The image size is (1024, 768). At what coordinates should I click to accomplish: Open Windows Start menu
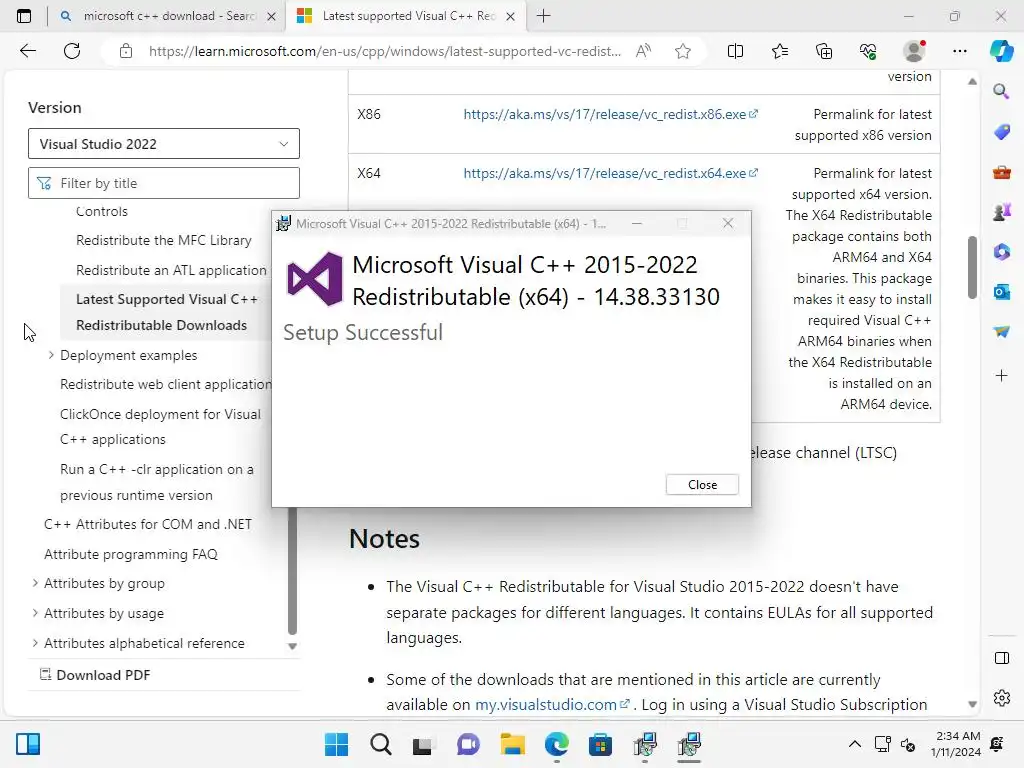click(x=336, y=744)
